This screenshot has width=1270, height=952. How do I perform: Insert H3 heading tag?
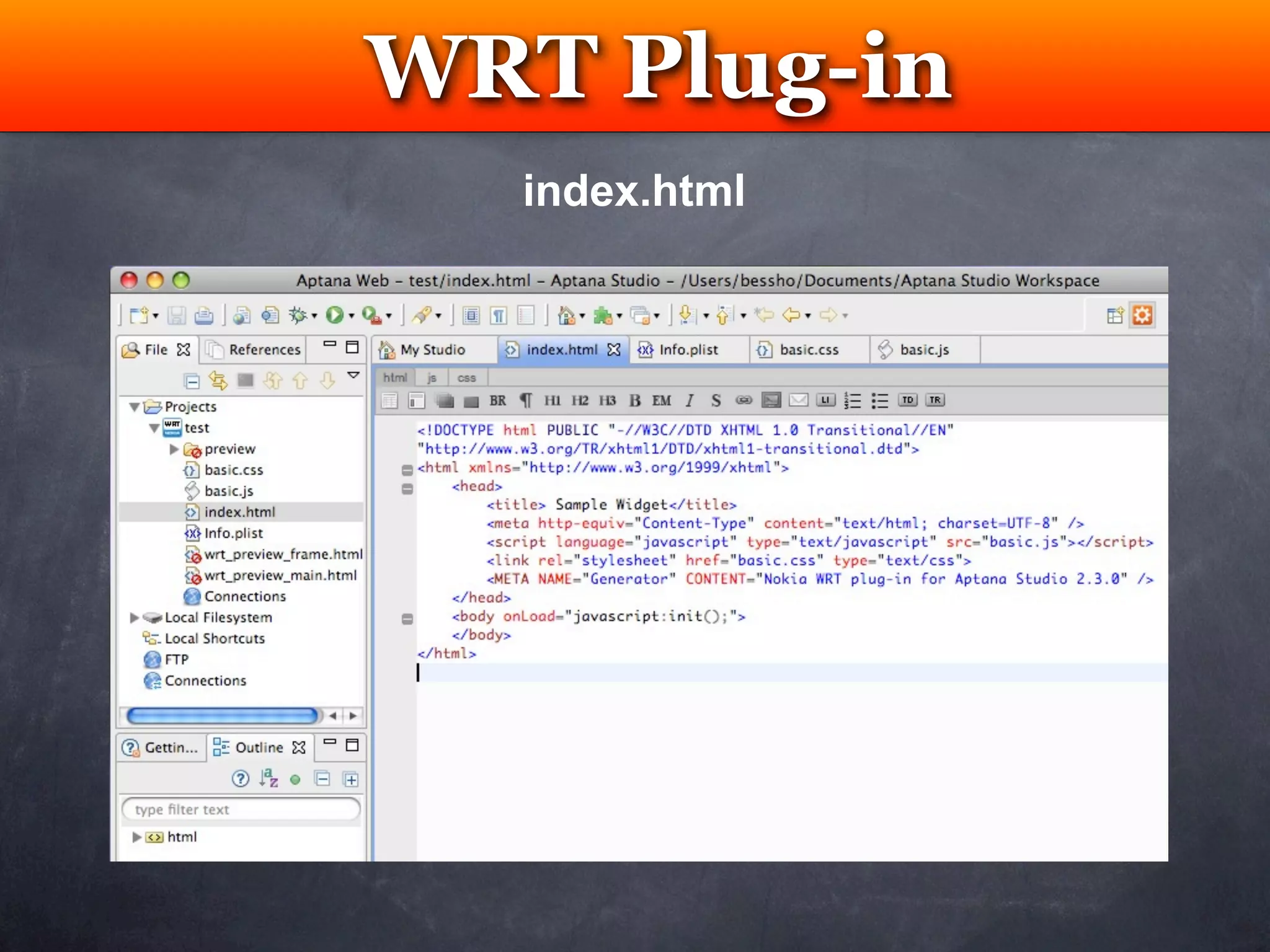point(607,400)
